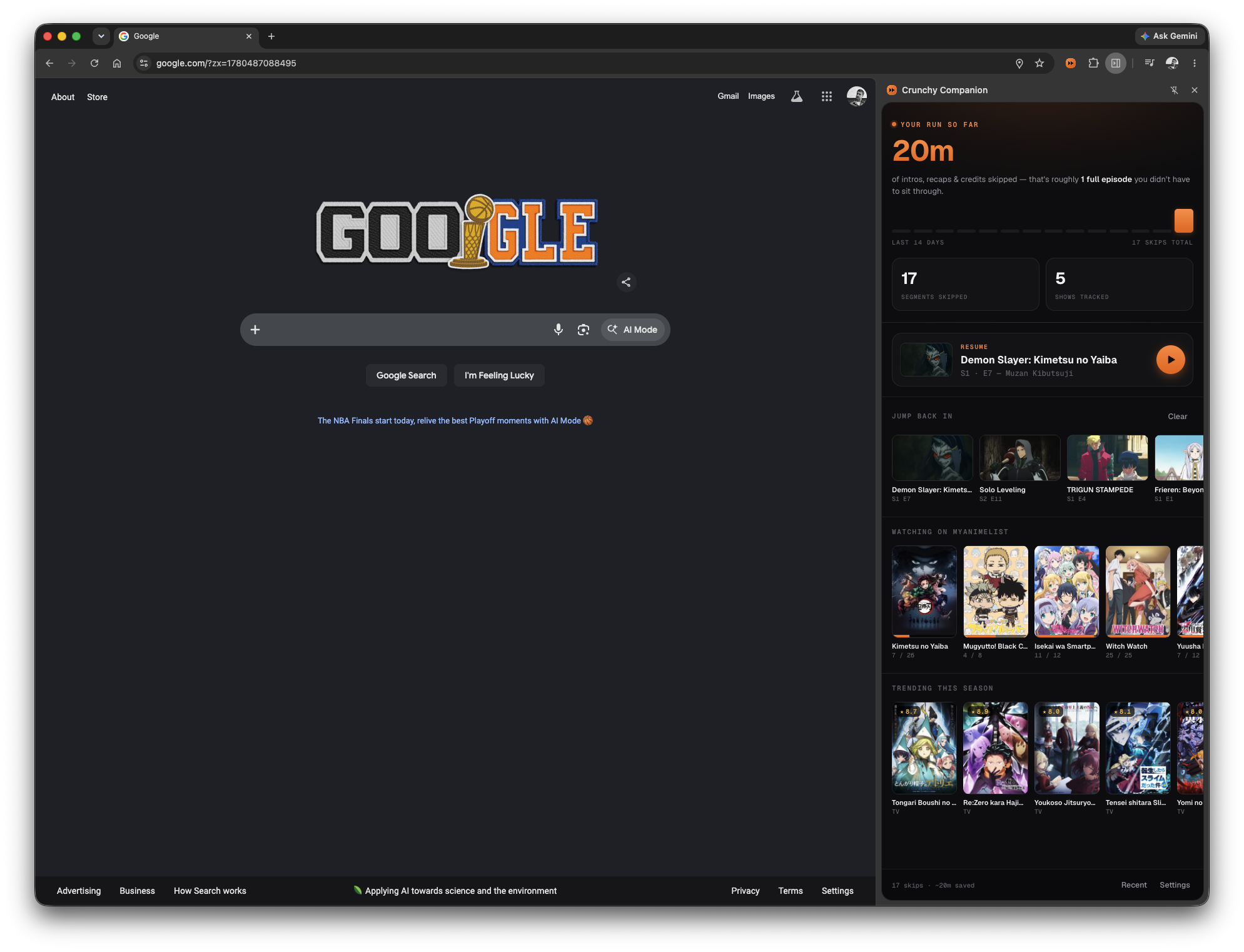This screenshot has height=952, width=1244.
Task: Search by image with the Lens icon
Action: click(584, 330)
